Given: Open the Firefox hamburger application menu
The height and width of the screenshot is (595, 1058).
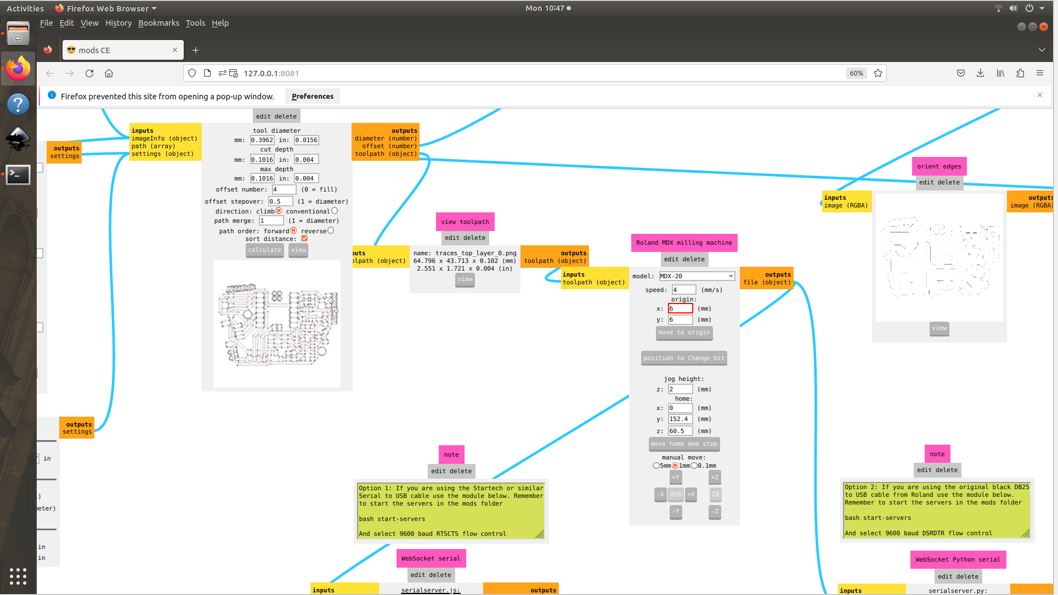Looking at the screenshot, I should [1040, 73].
